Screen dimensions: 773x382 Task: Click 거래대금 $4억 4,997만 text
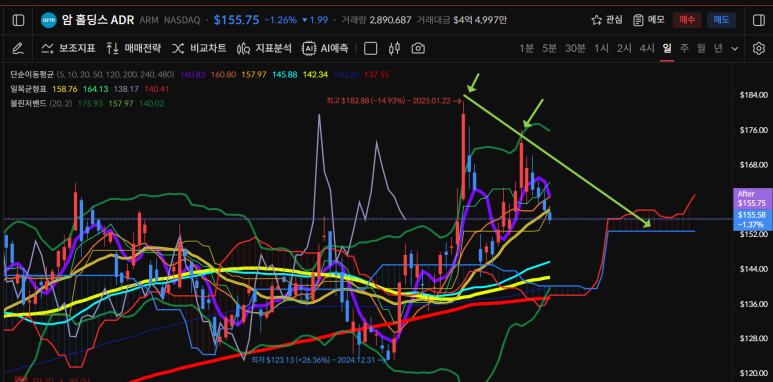461,20
